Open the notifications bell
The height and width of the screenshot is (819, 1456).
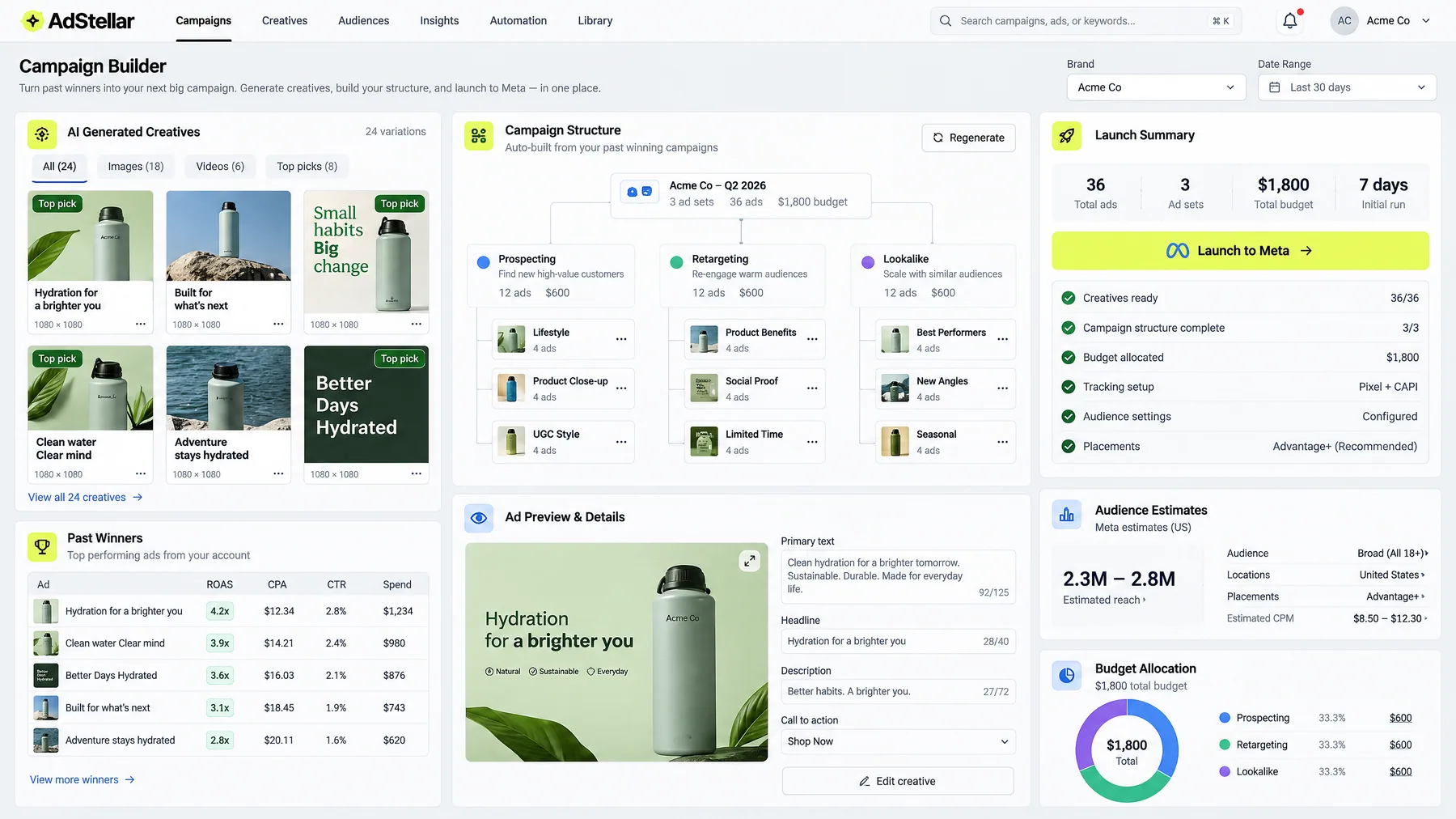(1290, 21)
